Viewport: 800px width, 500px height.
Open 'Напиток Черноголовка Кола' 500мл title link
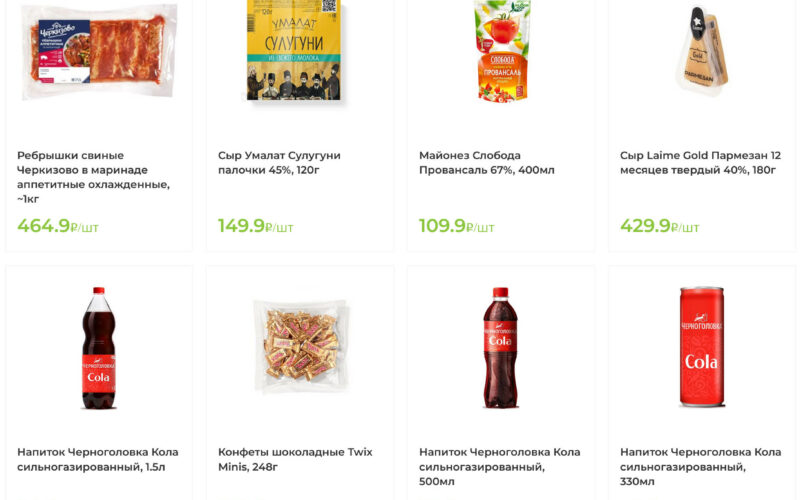coord(499,466)
